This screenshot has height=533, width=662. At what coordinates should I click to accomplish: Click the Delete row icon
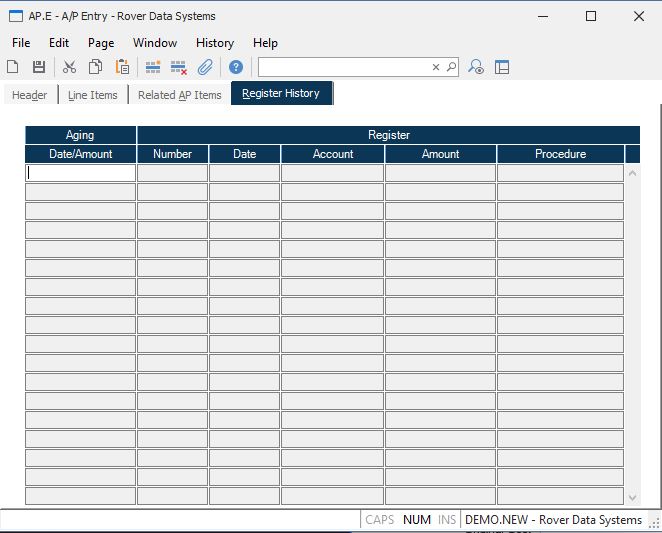pyautogui.click(x=179, y=67)
